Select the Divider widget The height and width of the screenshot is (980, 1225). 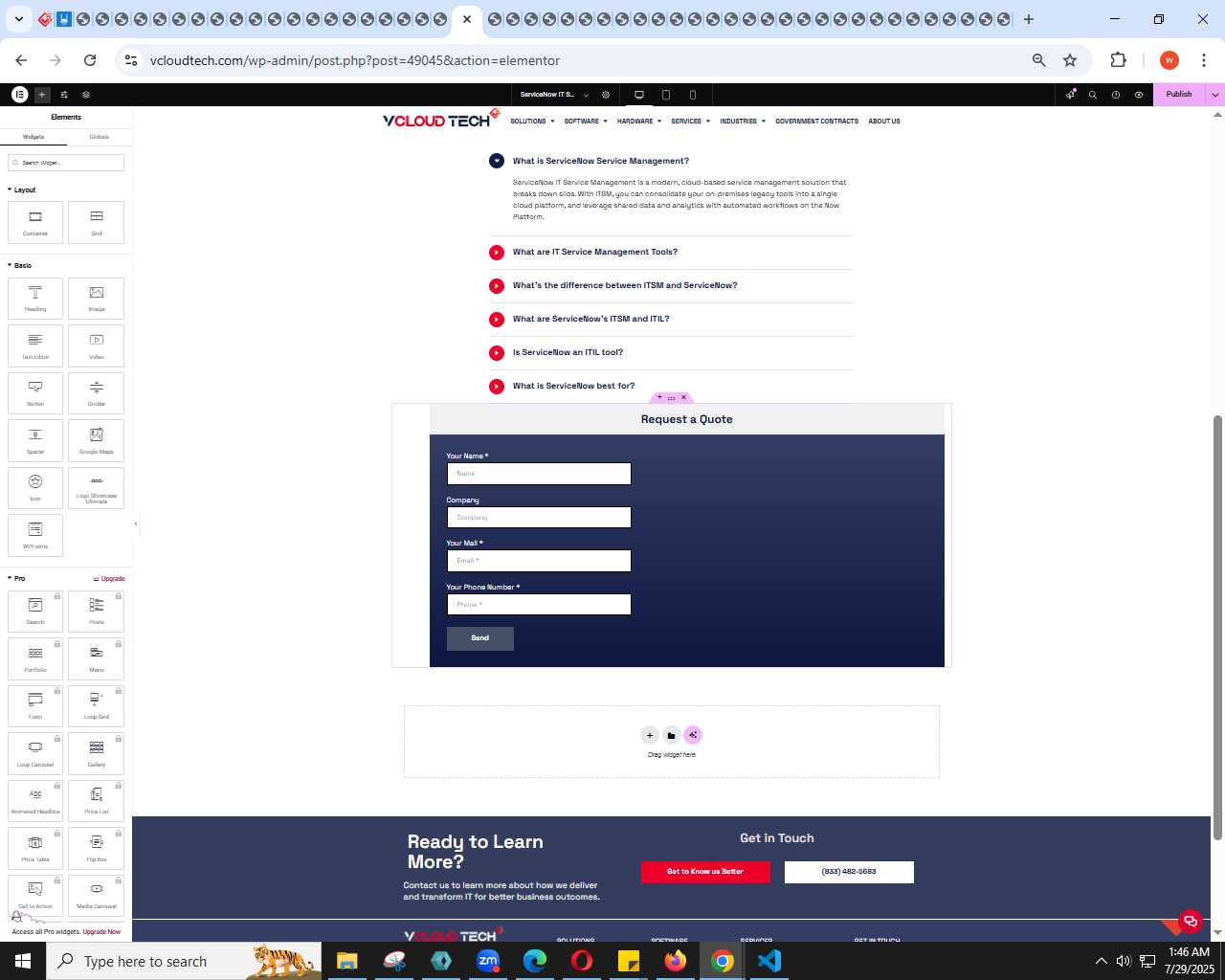(x=97, y=393)
